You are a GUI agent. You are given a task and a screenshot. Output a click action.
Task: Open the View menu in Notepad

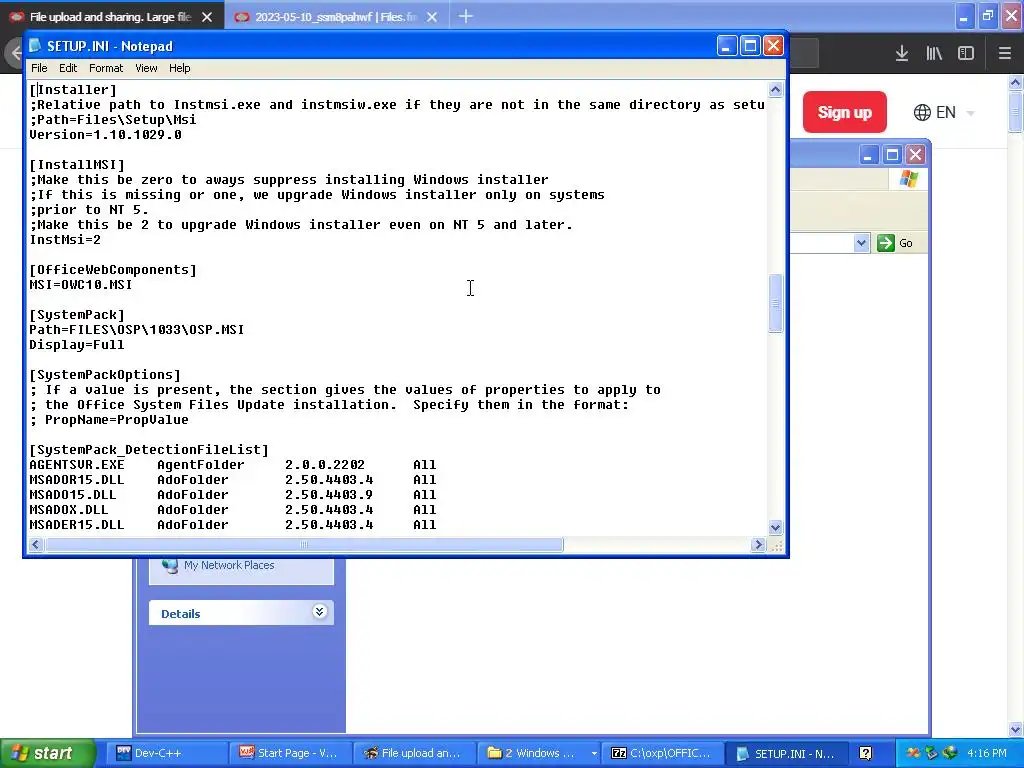pyautogui.click(x=146, y=68)
